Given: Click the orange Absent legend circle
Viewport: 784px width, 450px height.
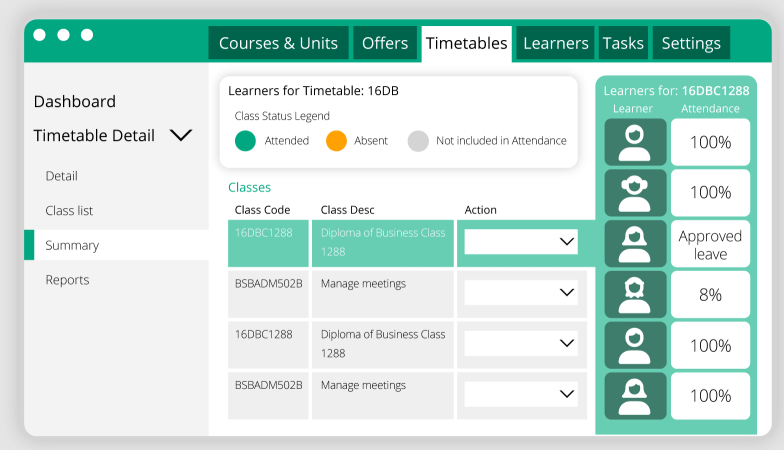Looking at the screenshot, I should [x=336, y=141].
